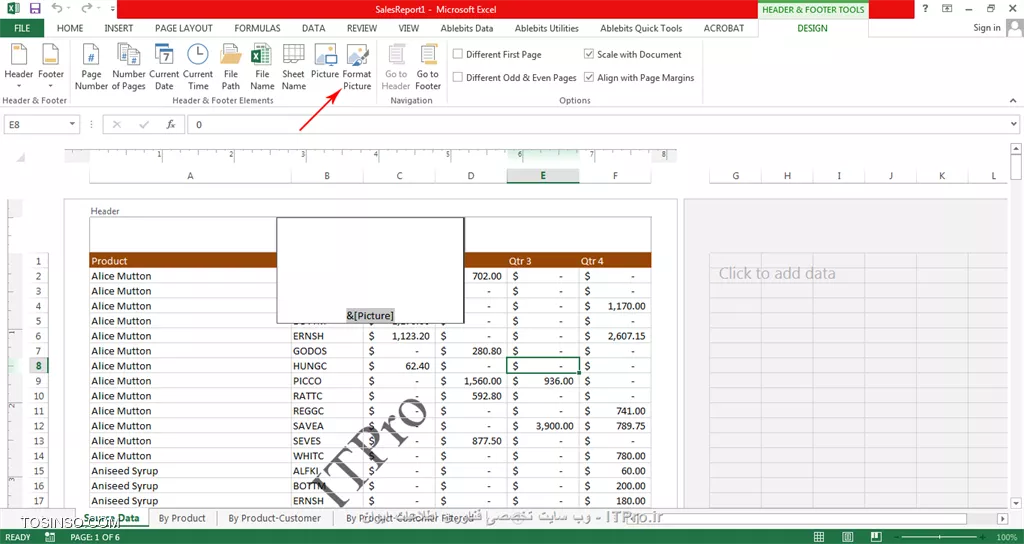Viewport: 1024px width, 544px height.
Task: Insert File Path element
Action: (x=231, y=67)
